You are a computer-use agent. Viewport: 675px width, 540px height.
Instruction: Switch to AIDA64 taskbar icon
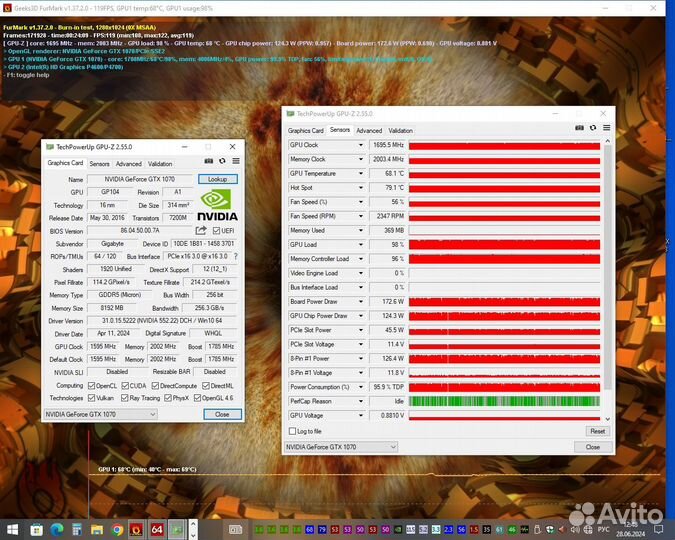click(x=157, y=529)
